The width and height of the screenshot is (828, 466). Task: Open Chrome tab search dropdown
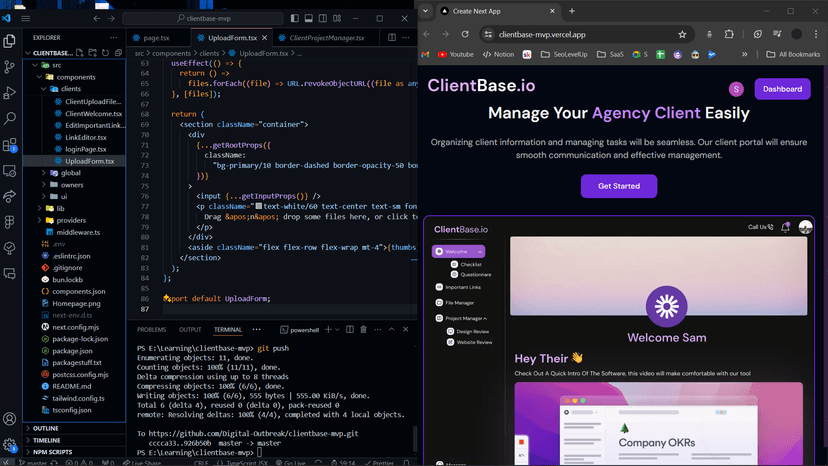pos(425,11)
